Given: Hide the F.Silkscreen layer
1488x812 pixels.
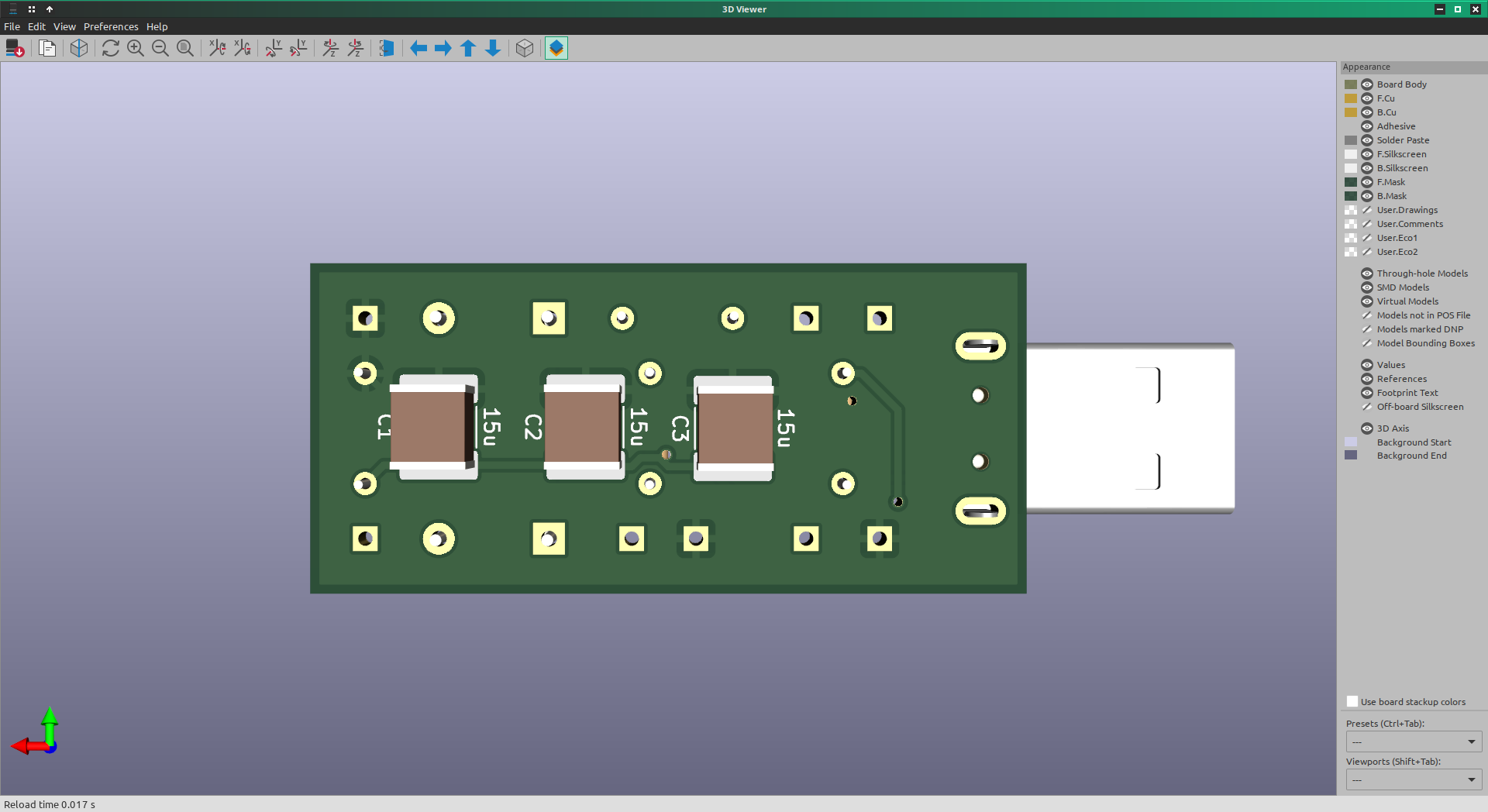Looking at the screenshot, I should click(x=1367, y=154).
